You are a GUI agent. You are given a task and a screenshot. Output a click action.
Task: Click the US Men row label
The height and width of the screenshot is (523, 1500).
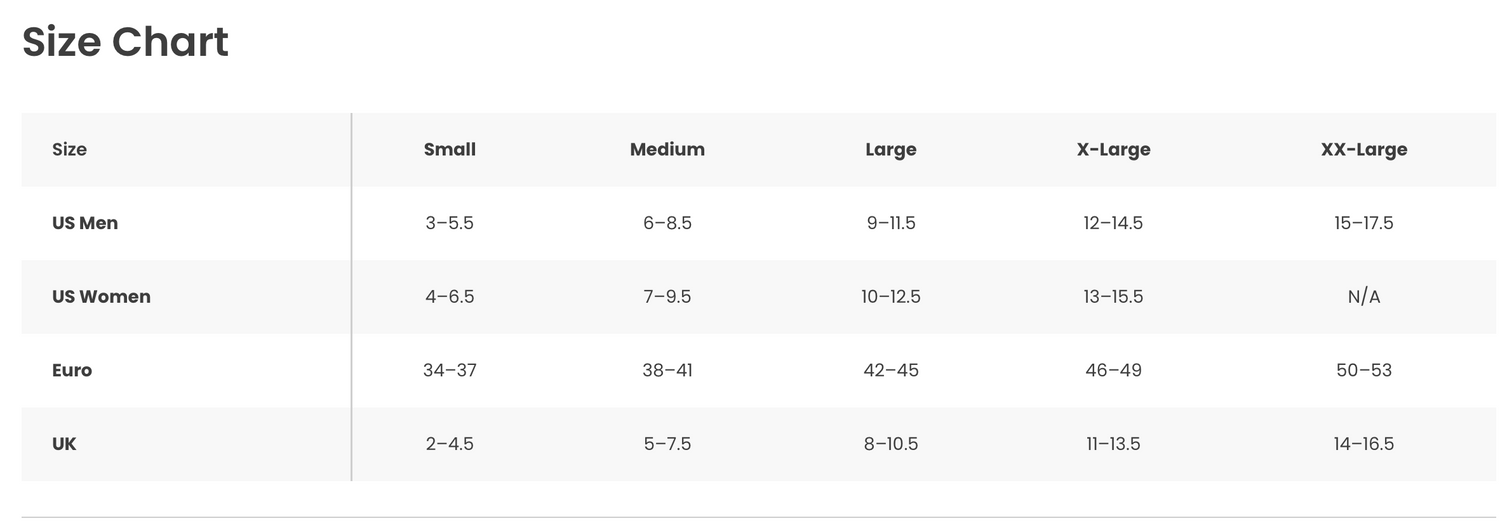pyautogui.click(x=85, y=223)
